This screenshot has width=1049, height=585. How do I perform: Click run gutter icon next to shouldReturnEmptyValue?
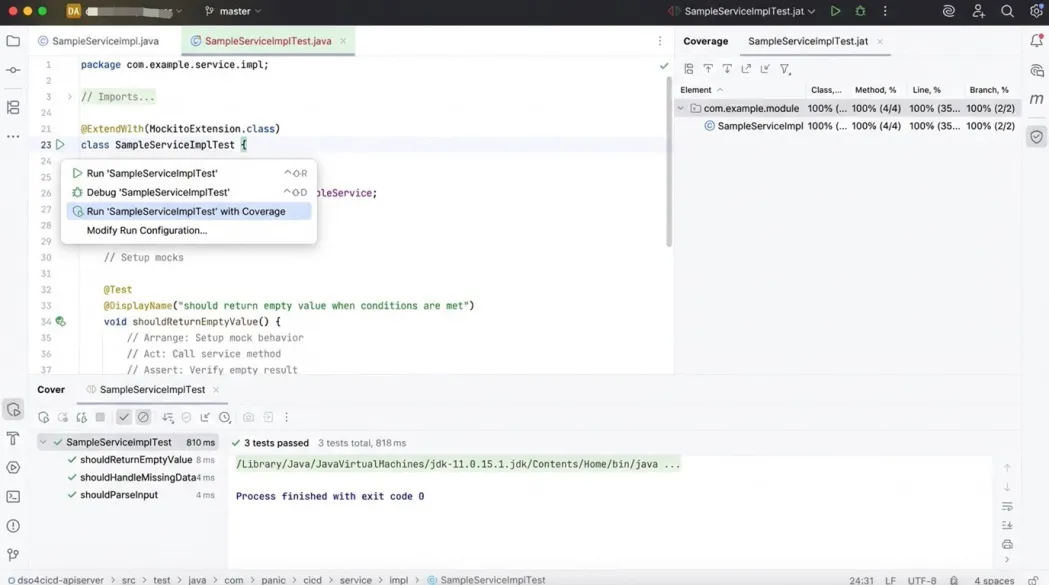[60, 322]
